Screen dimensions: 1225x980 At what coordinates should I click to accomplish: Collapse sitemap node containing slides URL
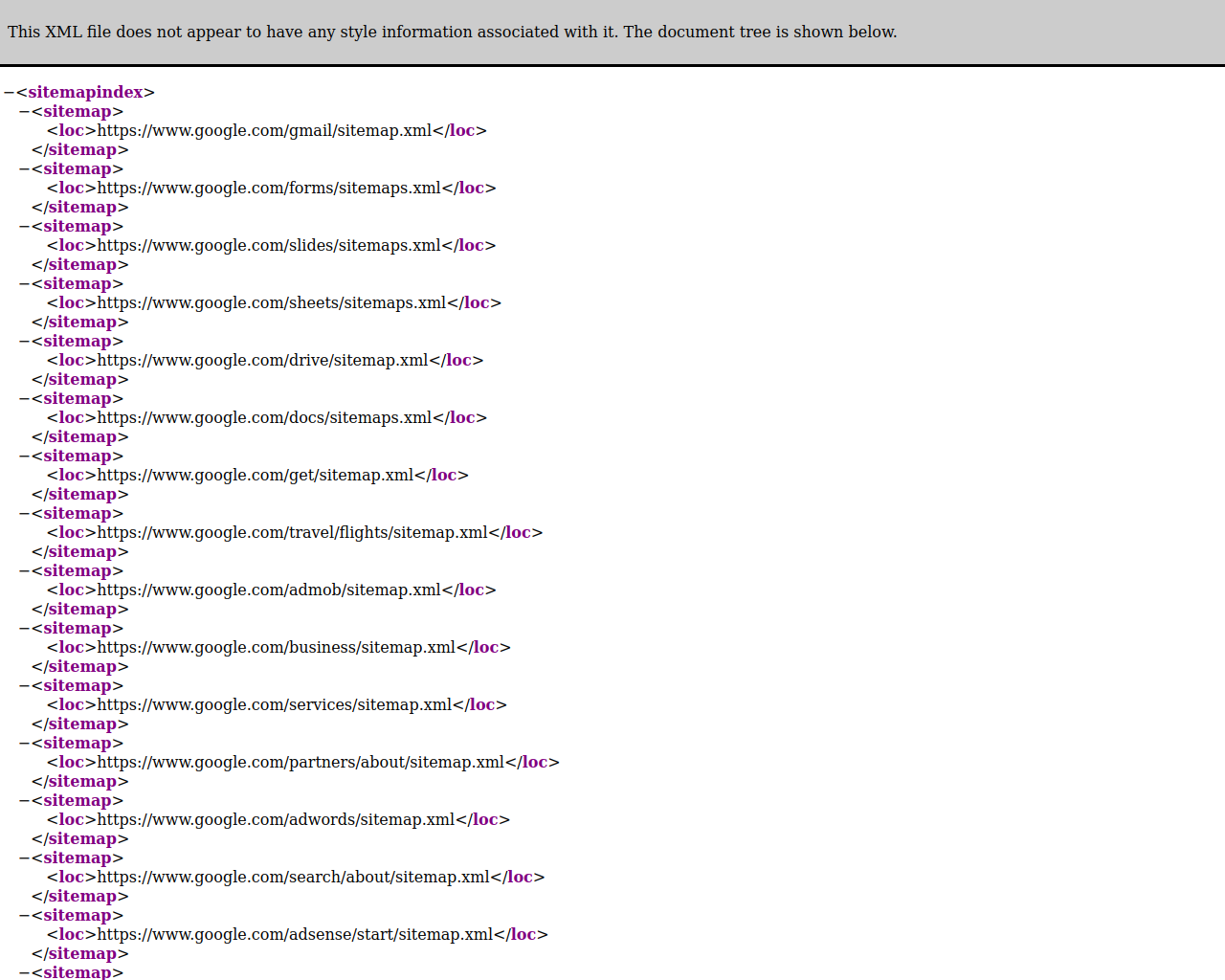click(x=24, y=227)
